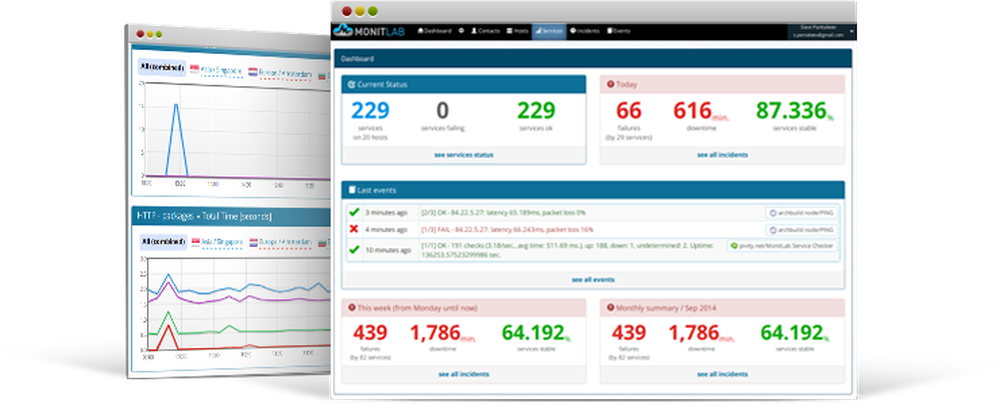Click the '3 minutes ago' timestamp
Image resolution: width=1000 pixels, height=406 pixels.
pyautogui.click(x=386, y=212)
